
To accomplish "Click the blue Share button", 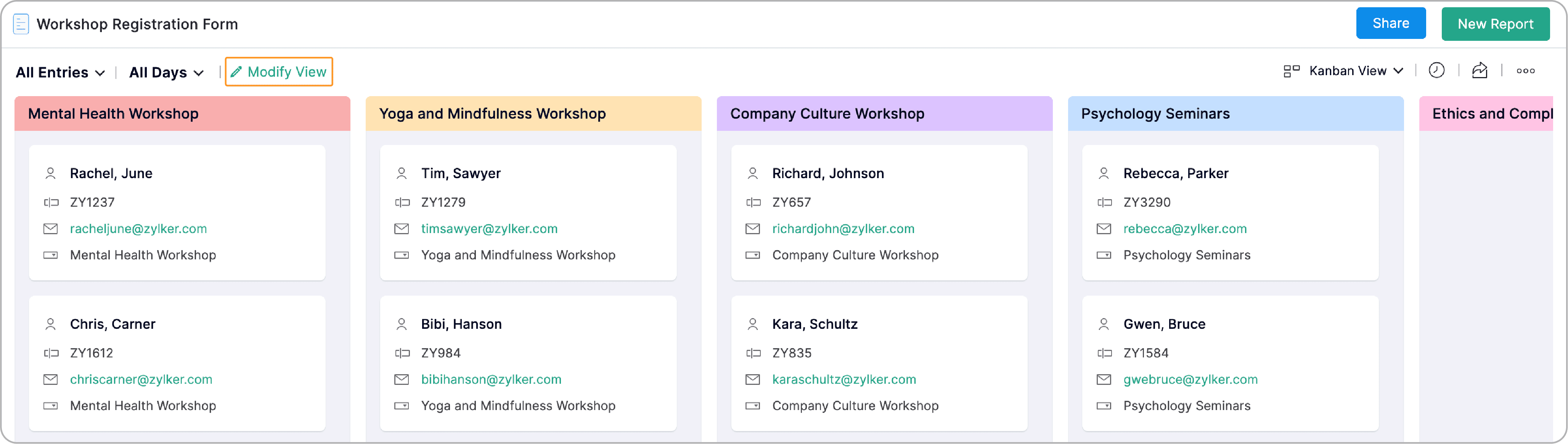I will 1391,24.
